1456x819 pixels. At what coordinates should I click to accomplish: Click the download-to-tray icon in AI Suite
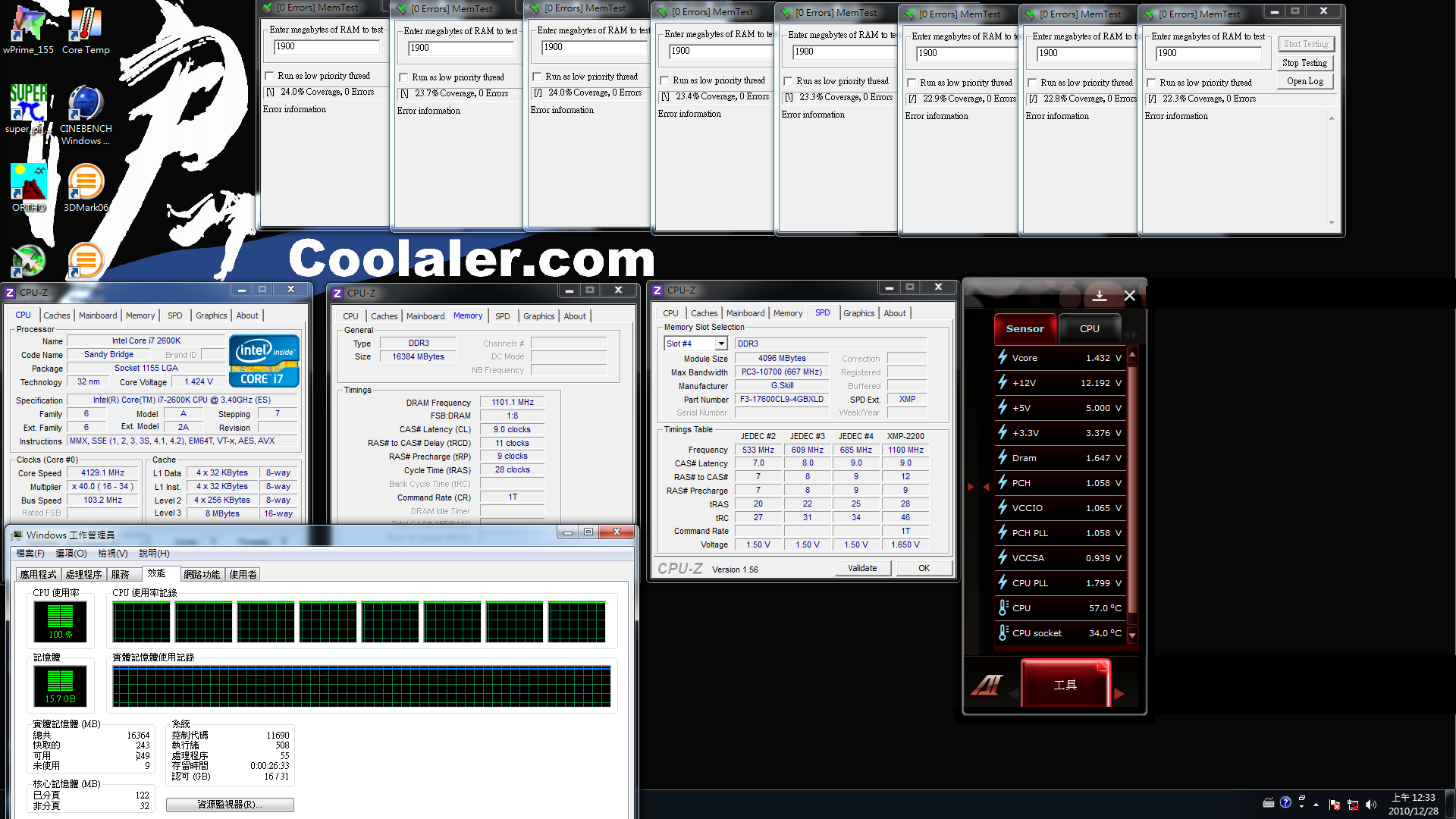coord(1099,296)
